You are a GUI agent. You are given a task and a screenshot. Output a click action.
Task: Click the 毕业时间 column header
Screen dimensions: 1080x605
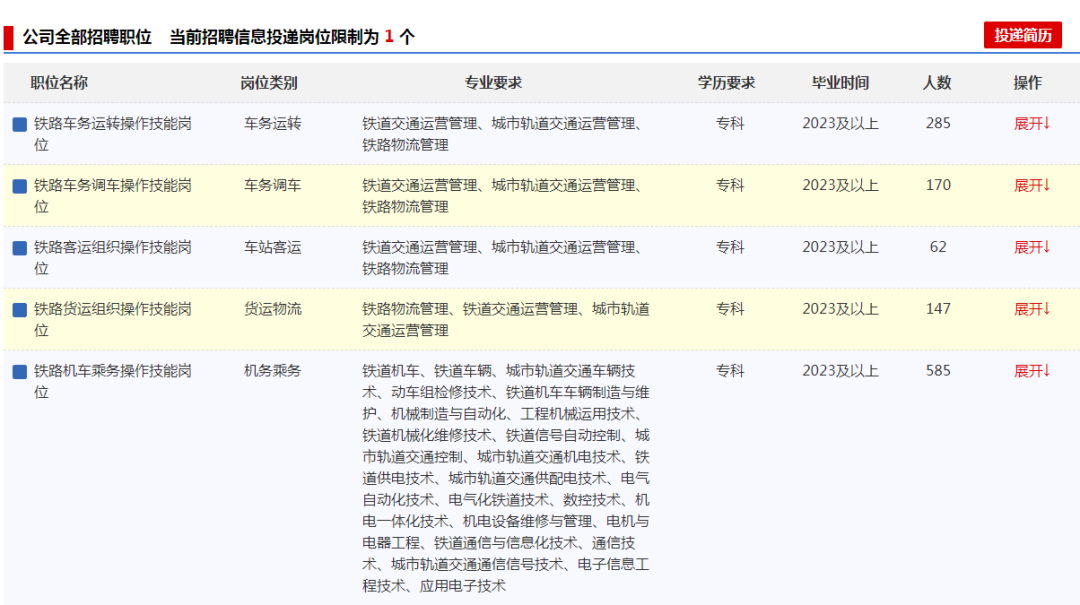click(x=840, y=83)
